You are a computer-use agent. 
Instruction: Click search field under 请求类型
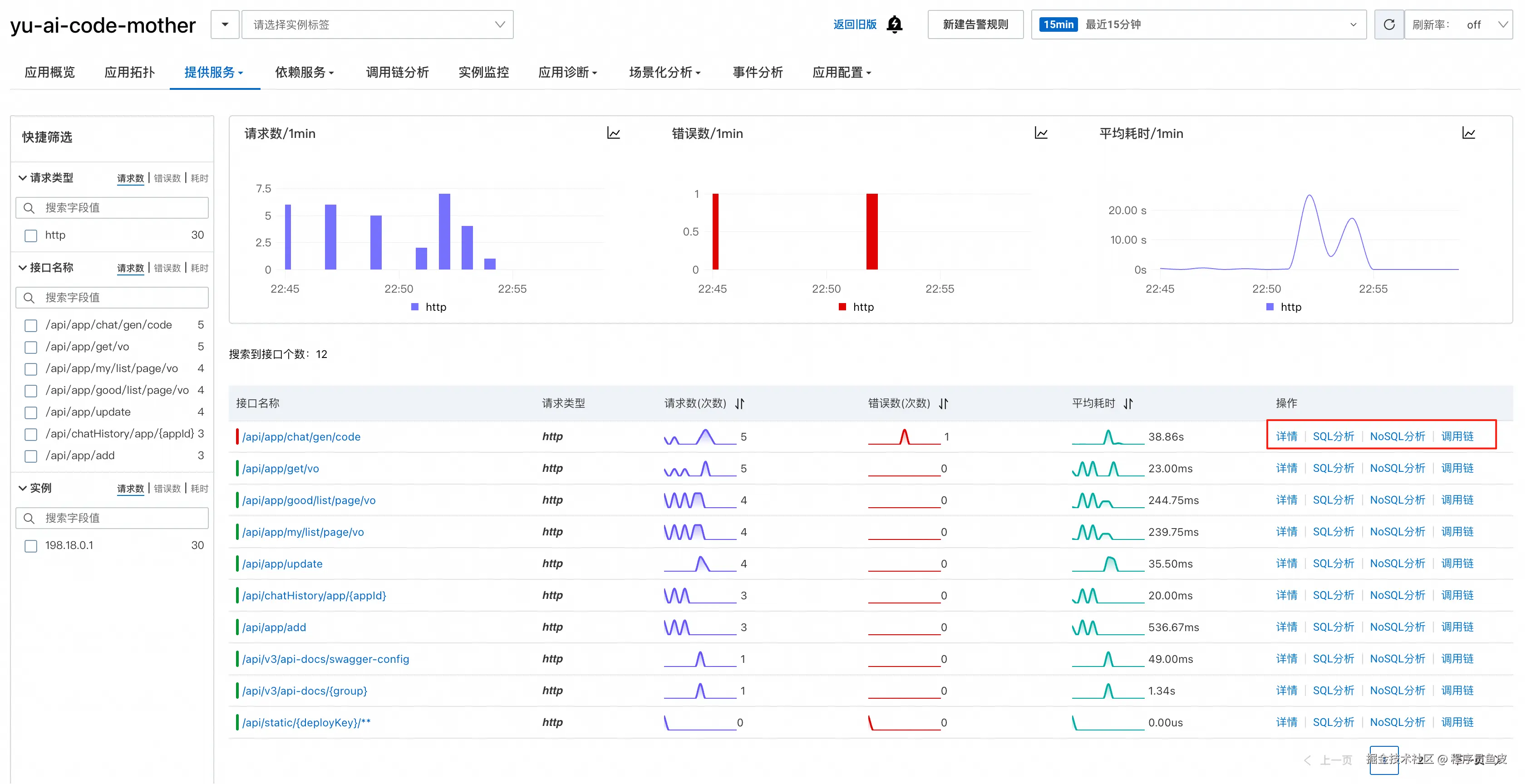tap(113, 208)
